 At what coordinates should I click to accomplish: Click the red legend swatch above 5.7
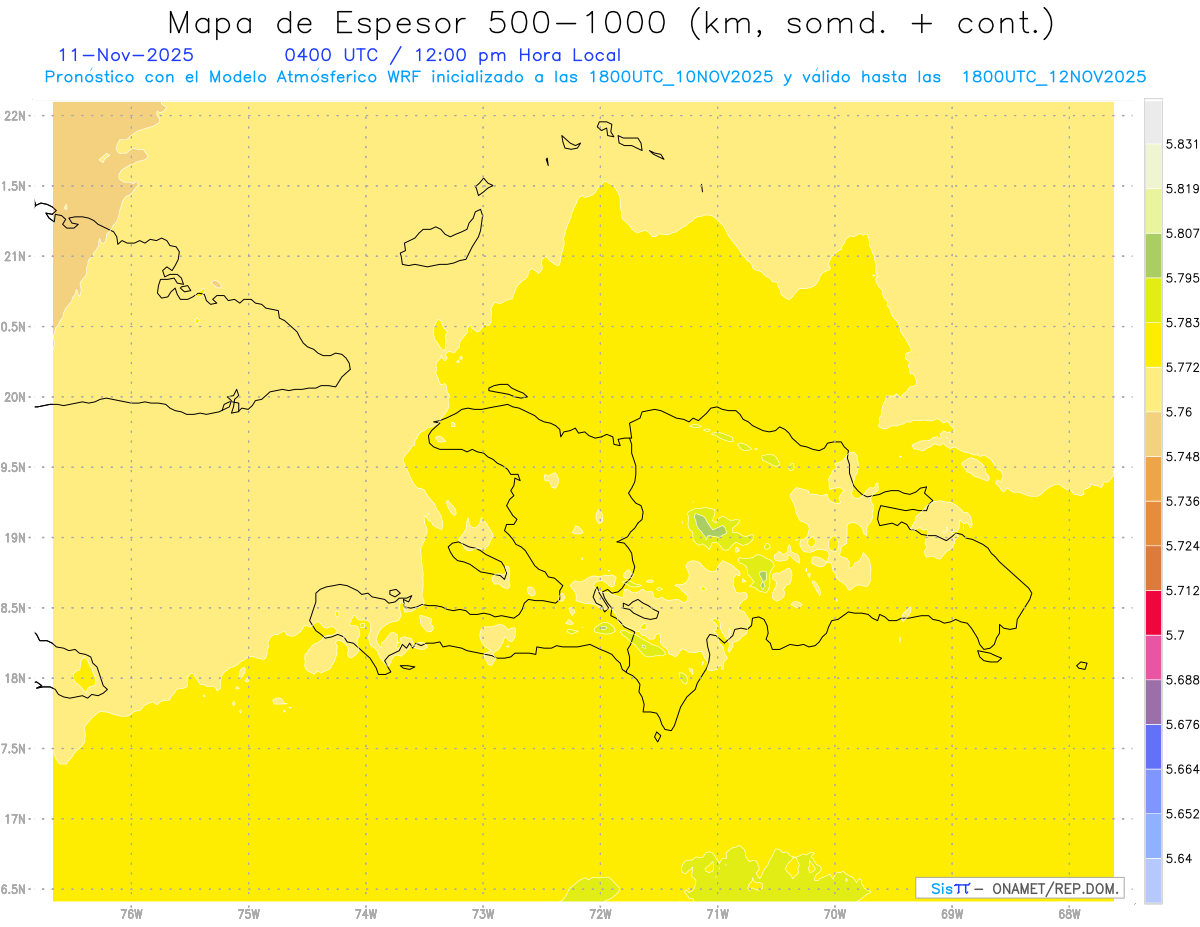tap(1153, 612)
